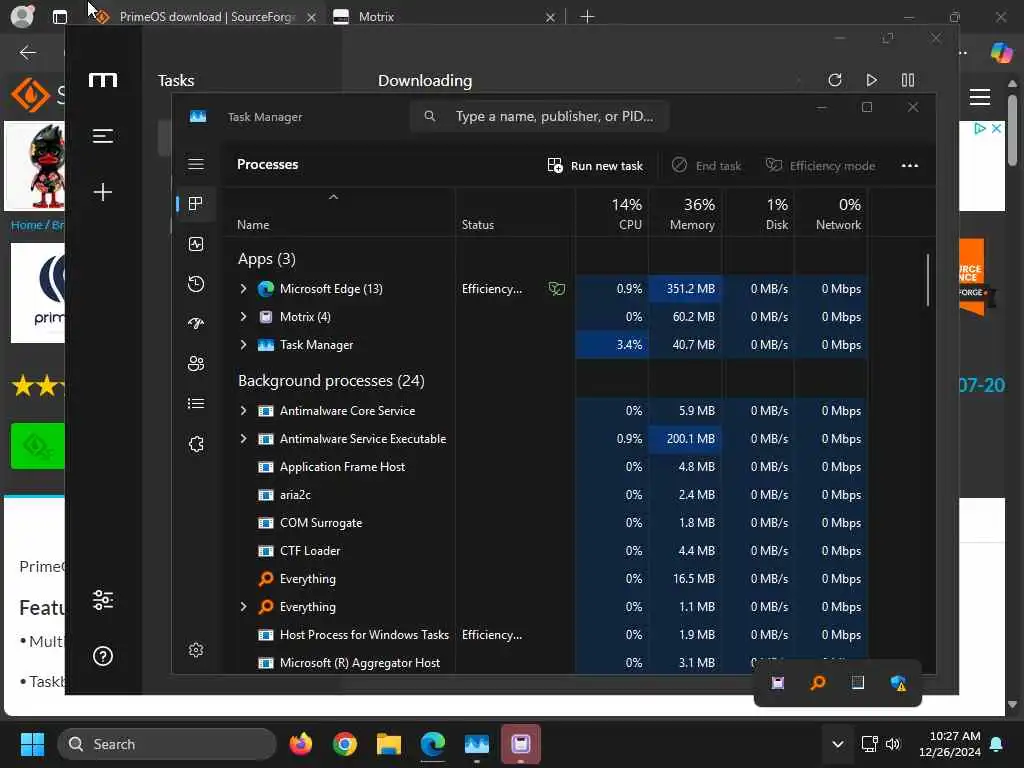Open SourceForge hamburger menu
The width and height of the screenshot is (1024, 768).
980,97
